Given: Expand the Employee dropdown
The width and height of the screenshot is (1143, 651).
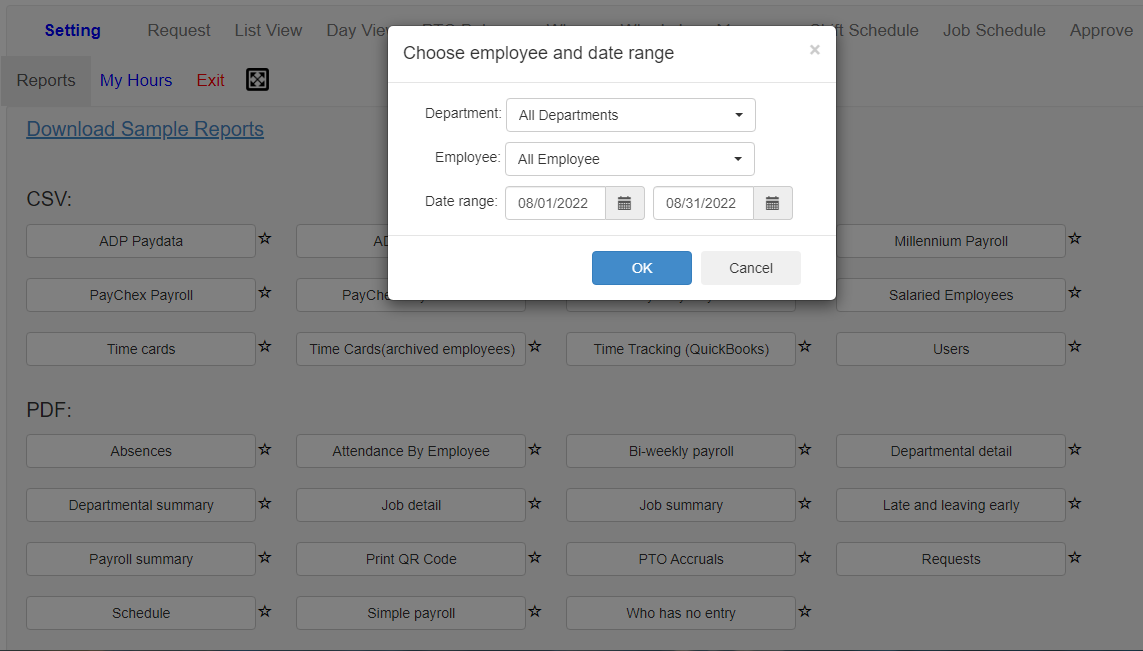Looking at the screenshot, I should coord(630,159).
